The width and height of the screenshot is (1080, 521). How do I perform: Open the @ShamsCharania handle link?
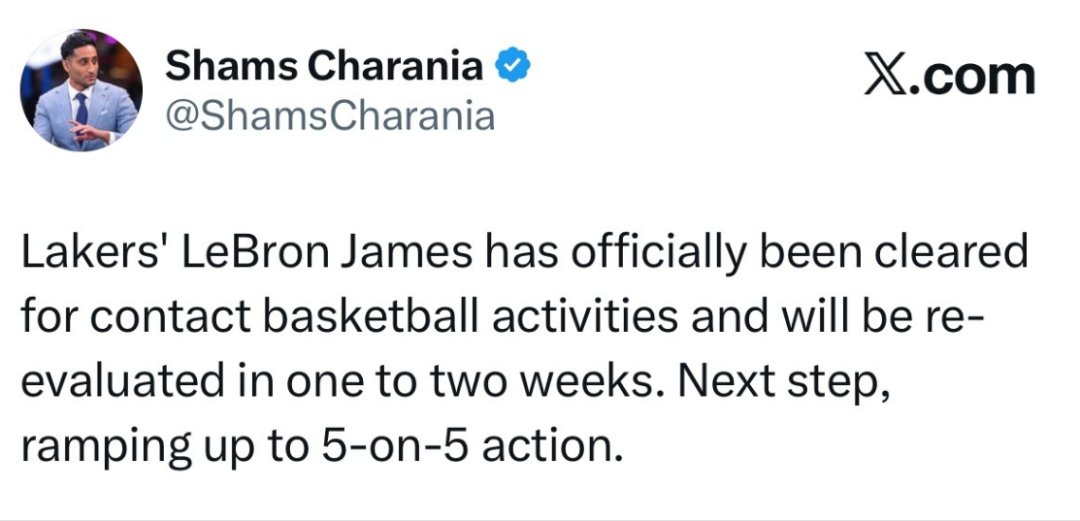pyautogui.click(x=329, y=117)
